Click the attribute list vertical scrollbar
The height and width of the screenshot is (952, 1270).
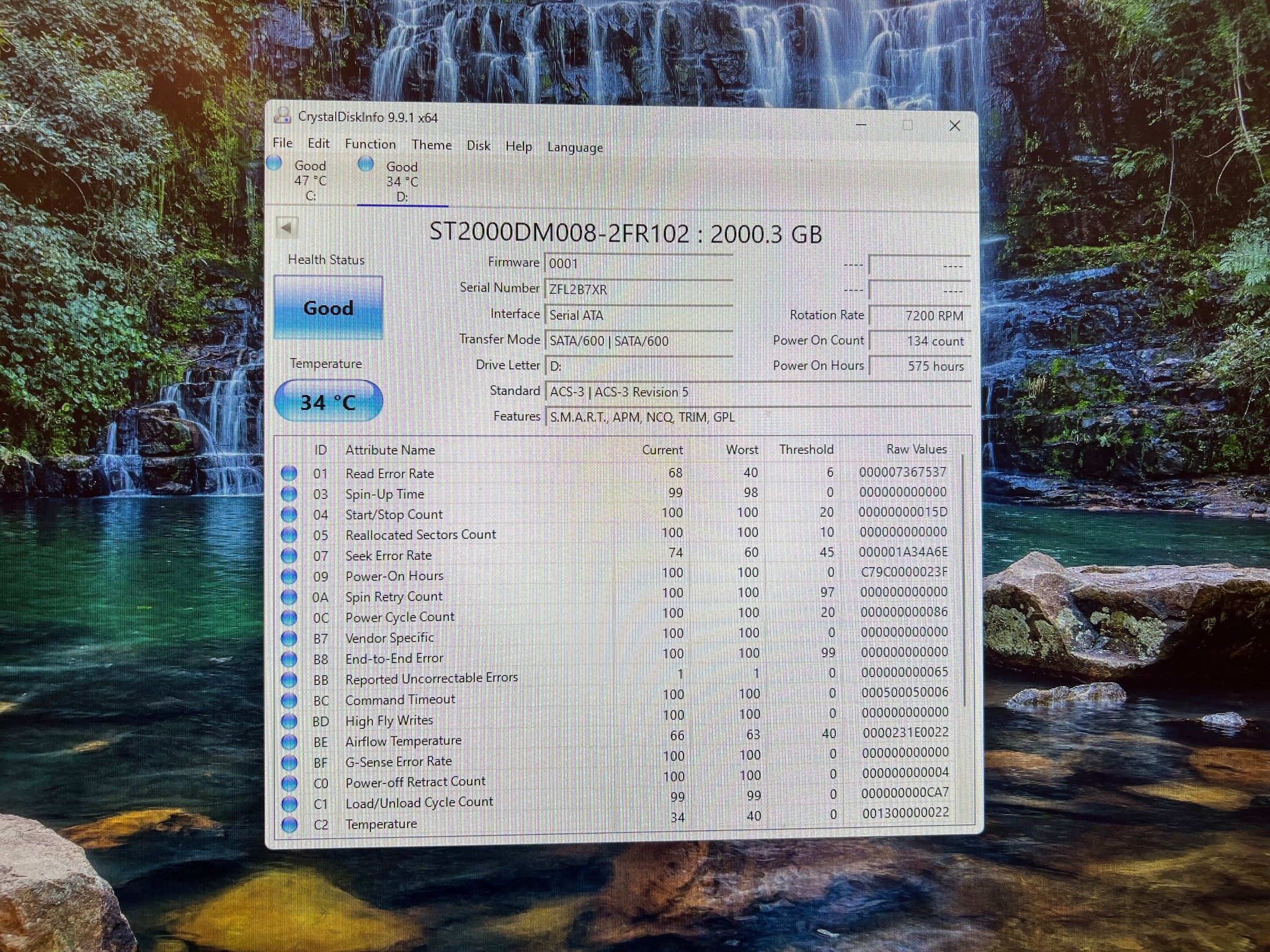point(964,580)
